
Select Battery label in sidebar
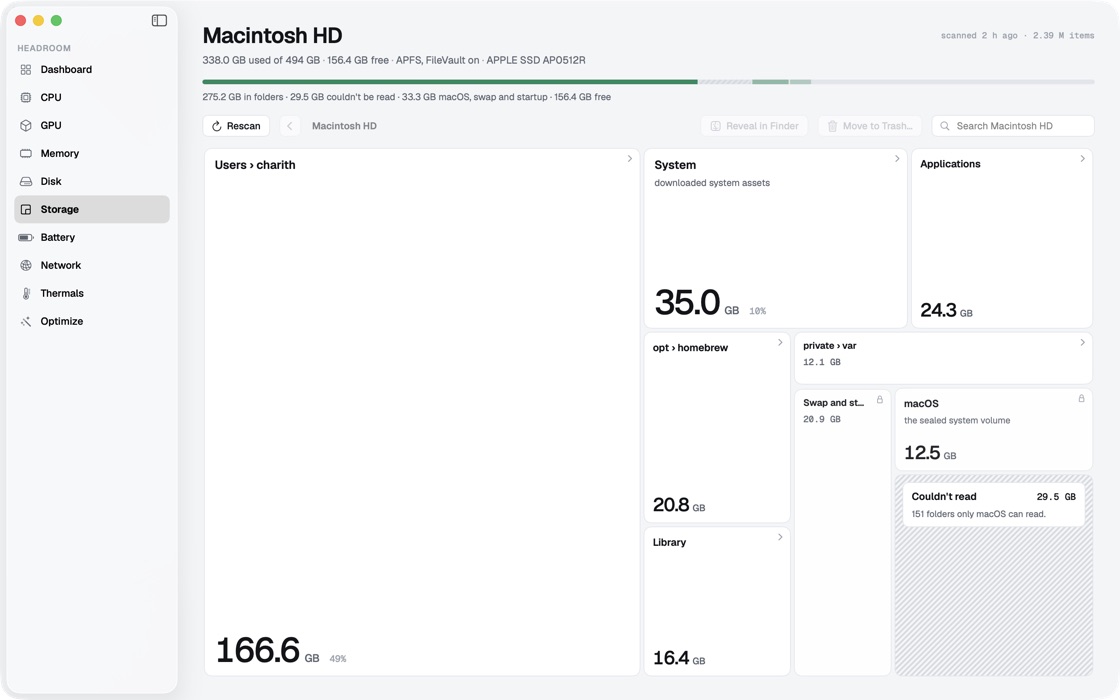57,237
